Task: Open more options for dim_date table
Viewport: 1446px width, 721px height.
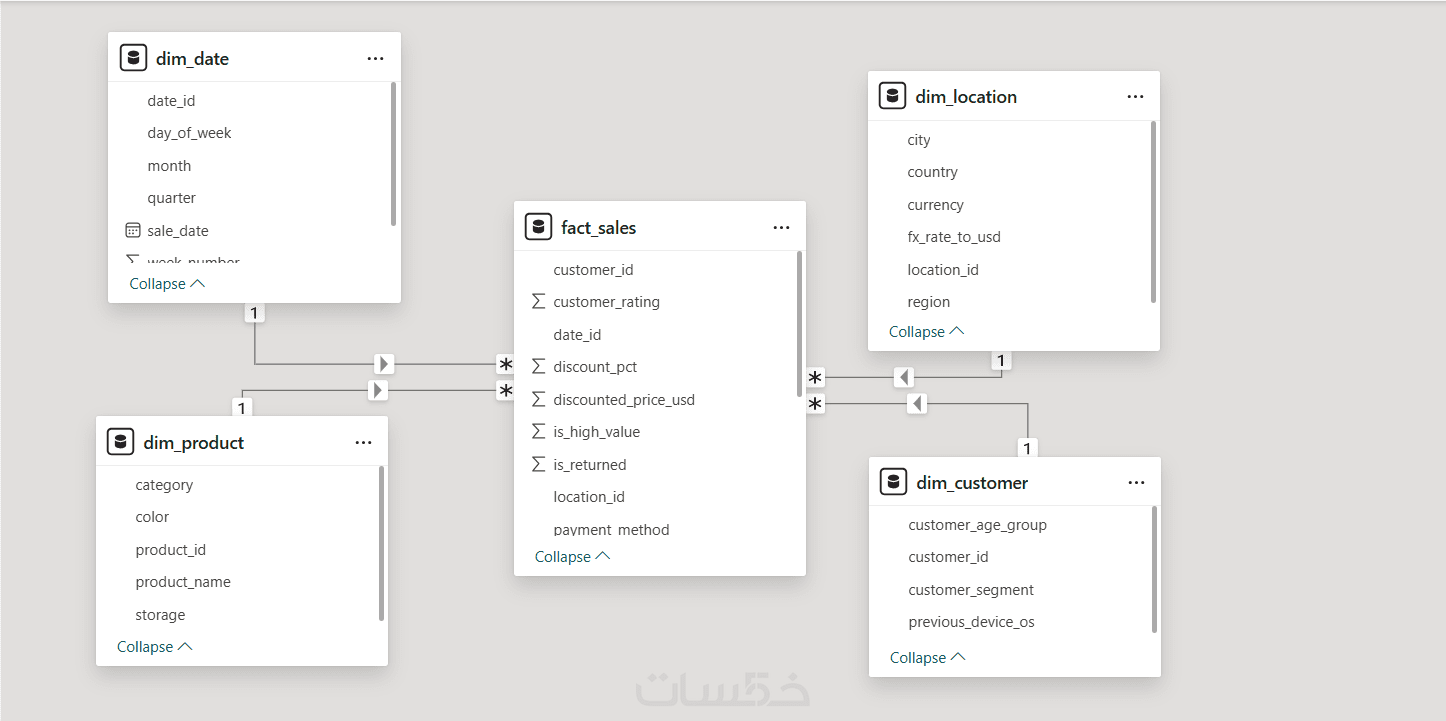Action: (x=375, y=59)
